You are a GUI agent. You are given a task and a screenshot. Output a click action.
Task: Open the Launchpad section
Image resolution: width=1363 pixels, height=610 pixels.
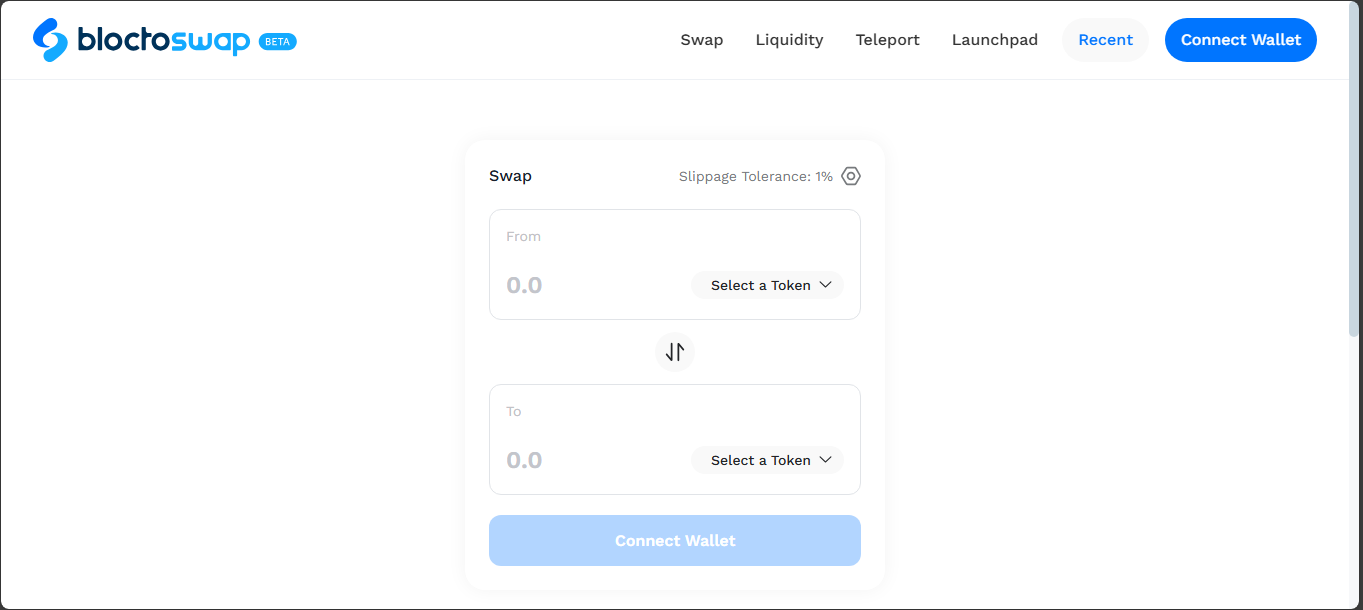point(994,40)
